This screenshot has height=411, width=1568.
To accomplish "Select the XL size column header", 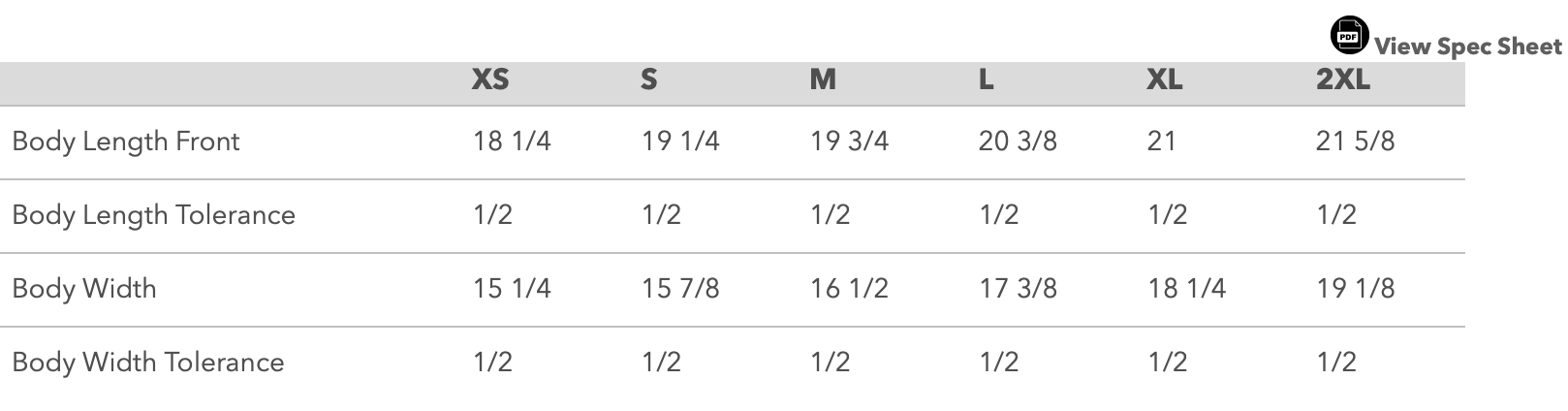I will [x=1164, y=79].
